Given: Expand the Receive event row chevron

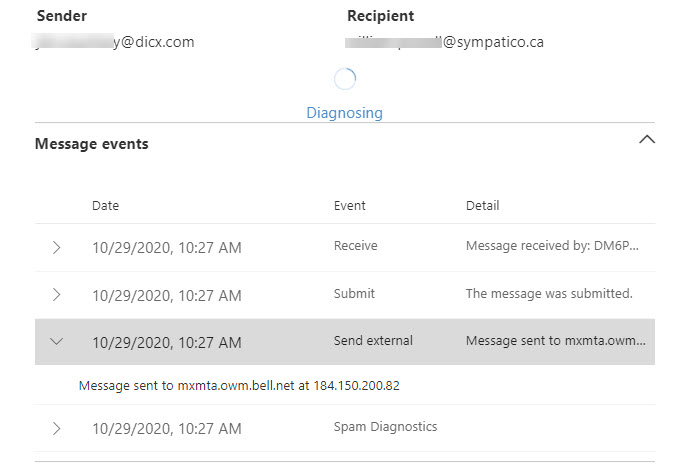Looking at the screenshot, I should tap(56, 247).
